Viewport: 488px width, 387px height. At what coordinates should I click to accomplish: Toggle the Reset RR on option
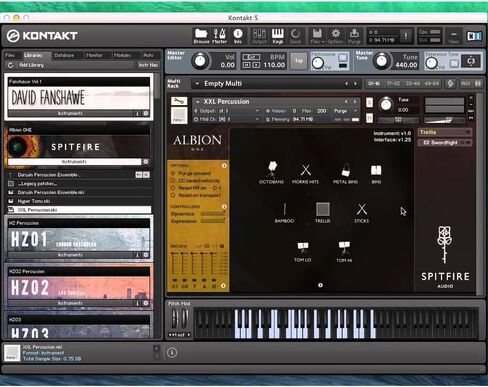pyautogui.click(x=173, y=188)
